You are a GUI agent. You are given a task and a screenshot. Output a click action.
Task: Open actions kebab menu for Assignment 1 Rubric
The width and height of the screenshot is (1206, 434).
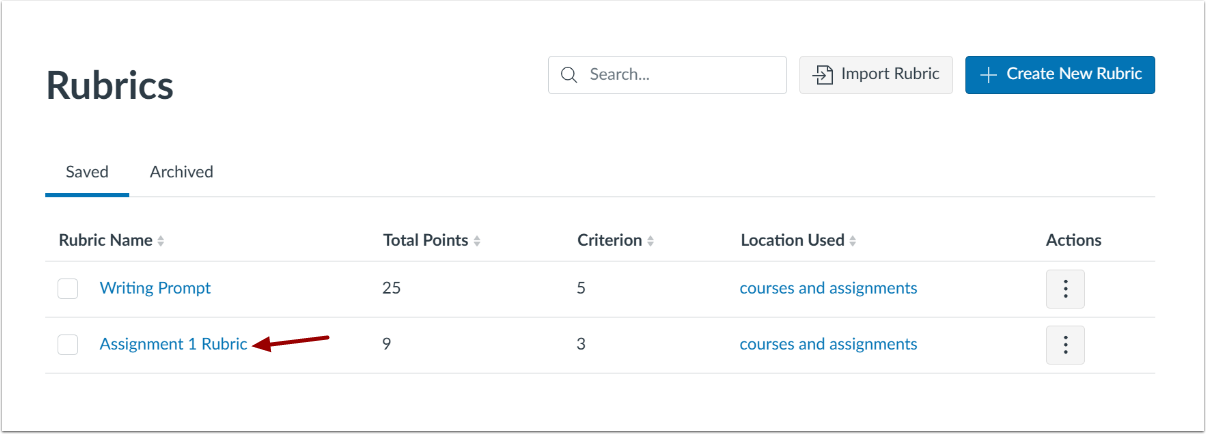tap(1065, 345)
